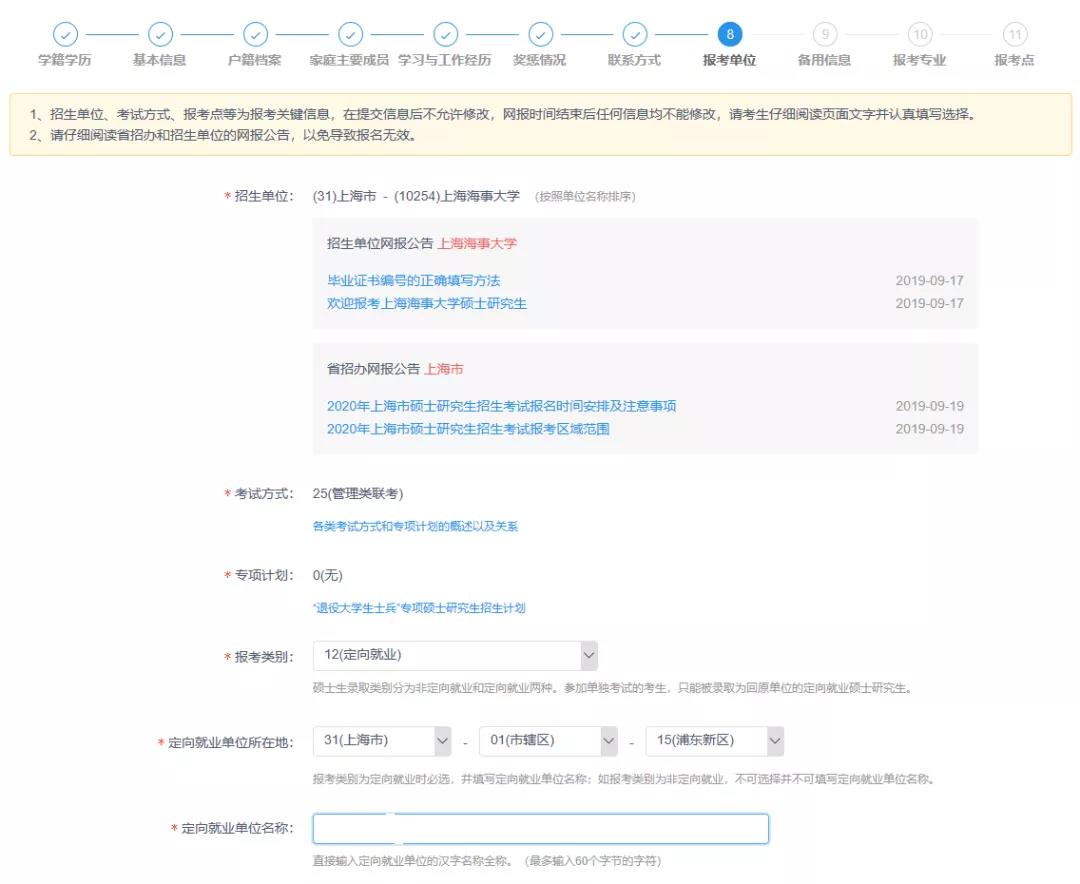Click the 户籍档案 step checkmark icon

255,35
